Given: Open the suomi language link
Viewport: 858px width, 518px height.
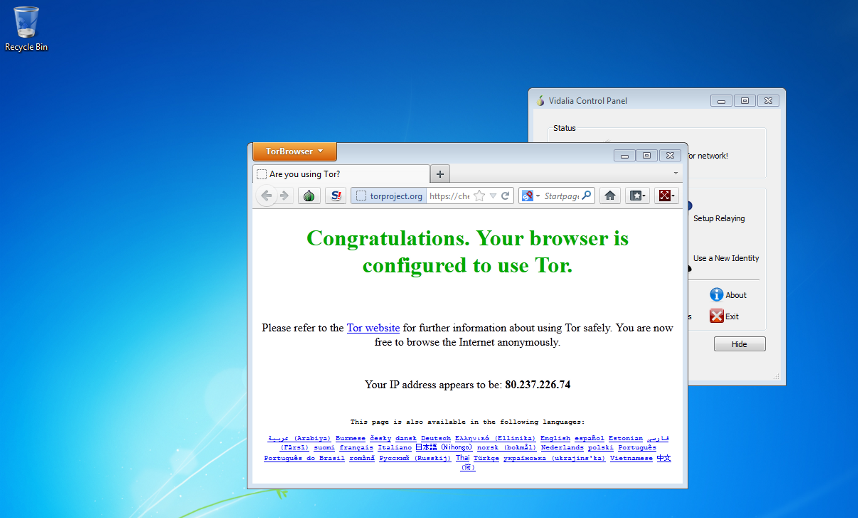Looking at the screenshot, I should point(324,447).
